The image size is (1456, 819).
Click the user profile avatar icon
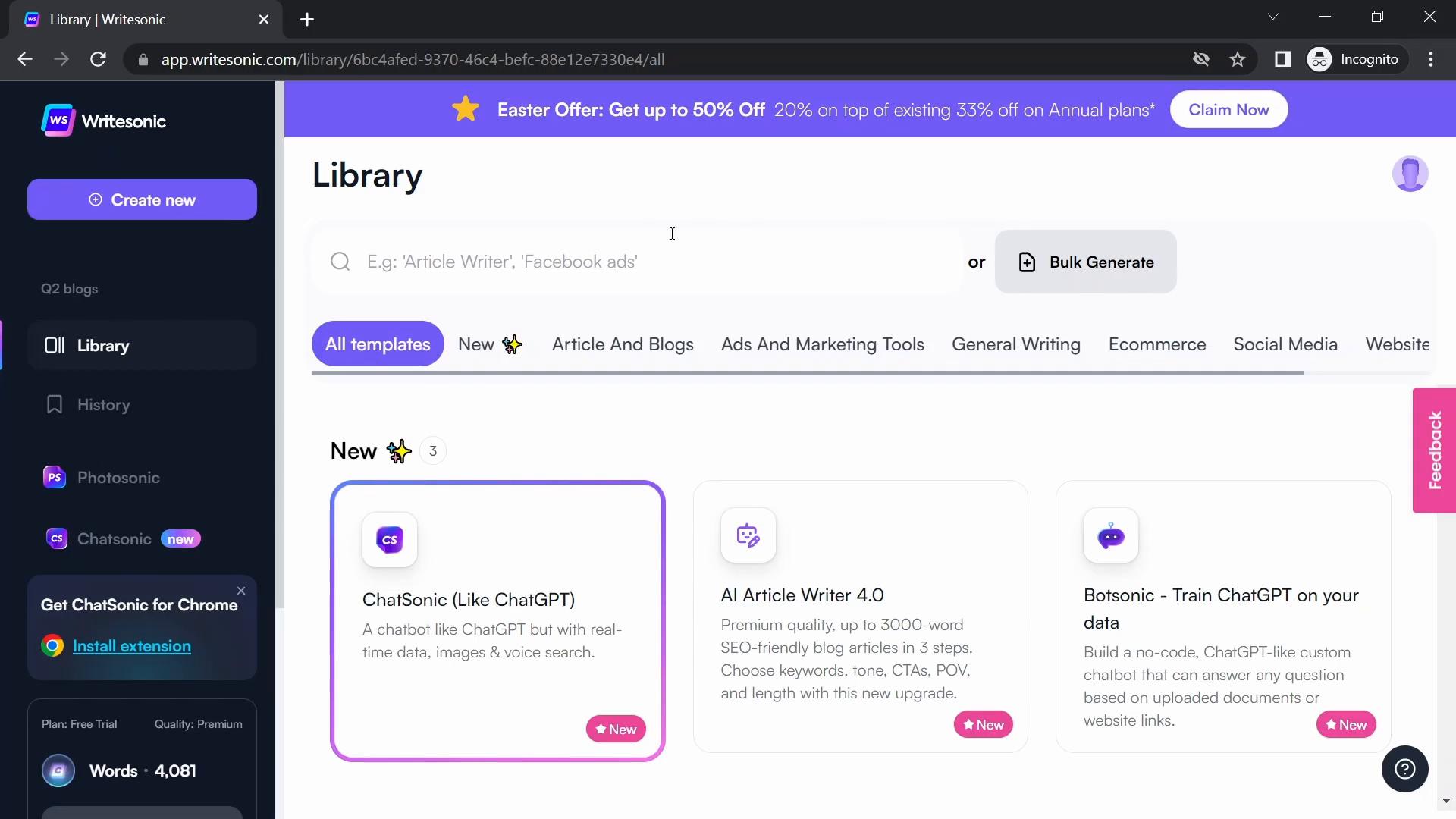tap(1411, 174)
